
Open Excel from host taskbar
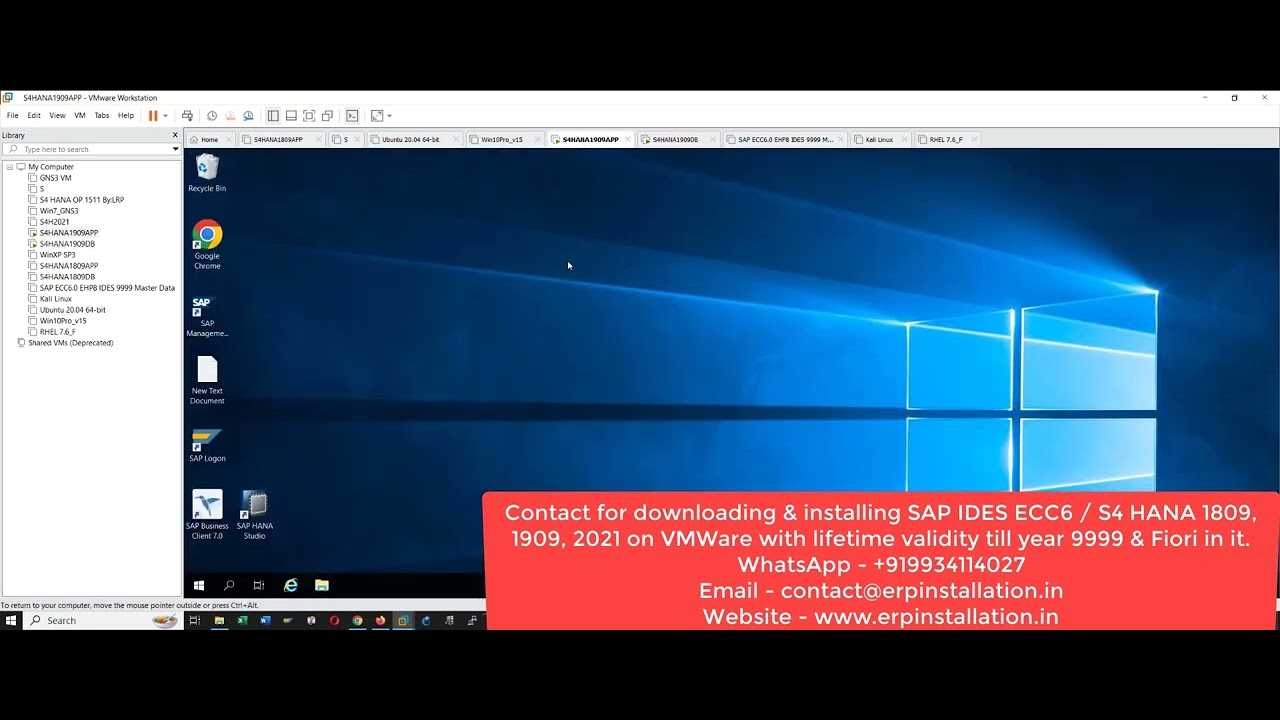242,621
